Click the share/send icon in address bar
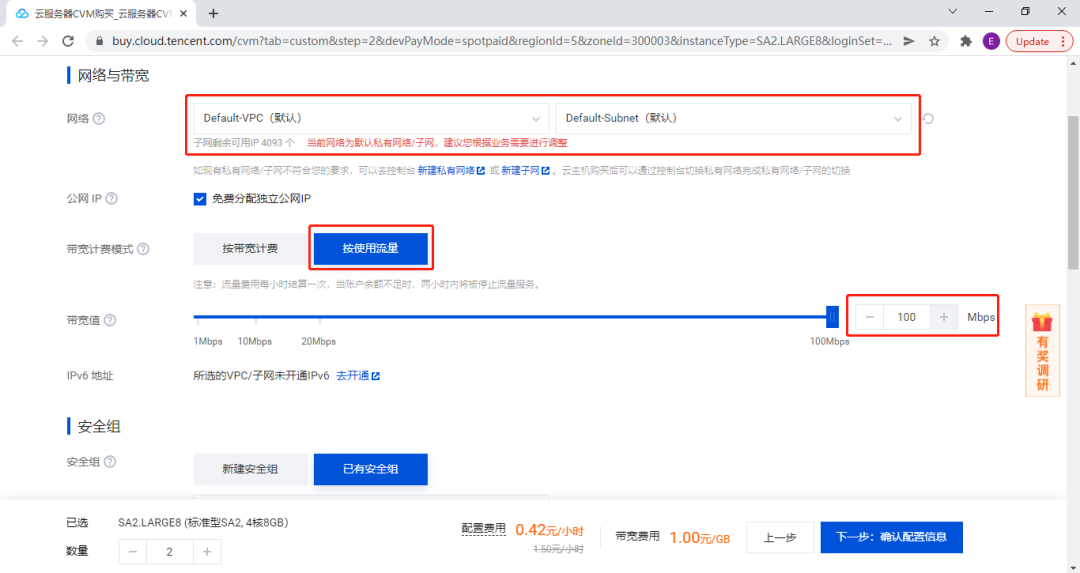The width and height of the screenshot is (1080, 573). click(909, 41)
